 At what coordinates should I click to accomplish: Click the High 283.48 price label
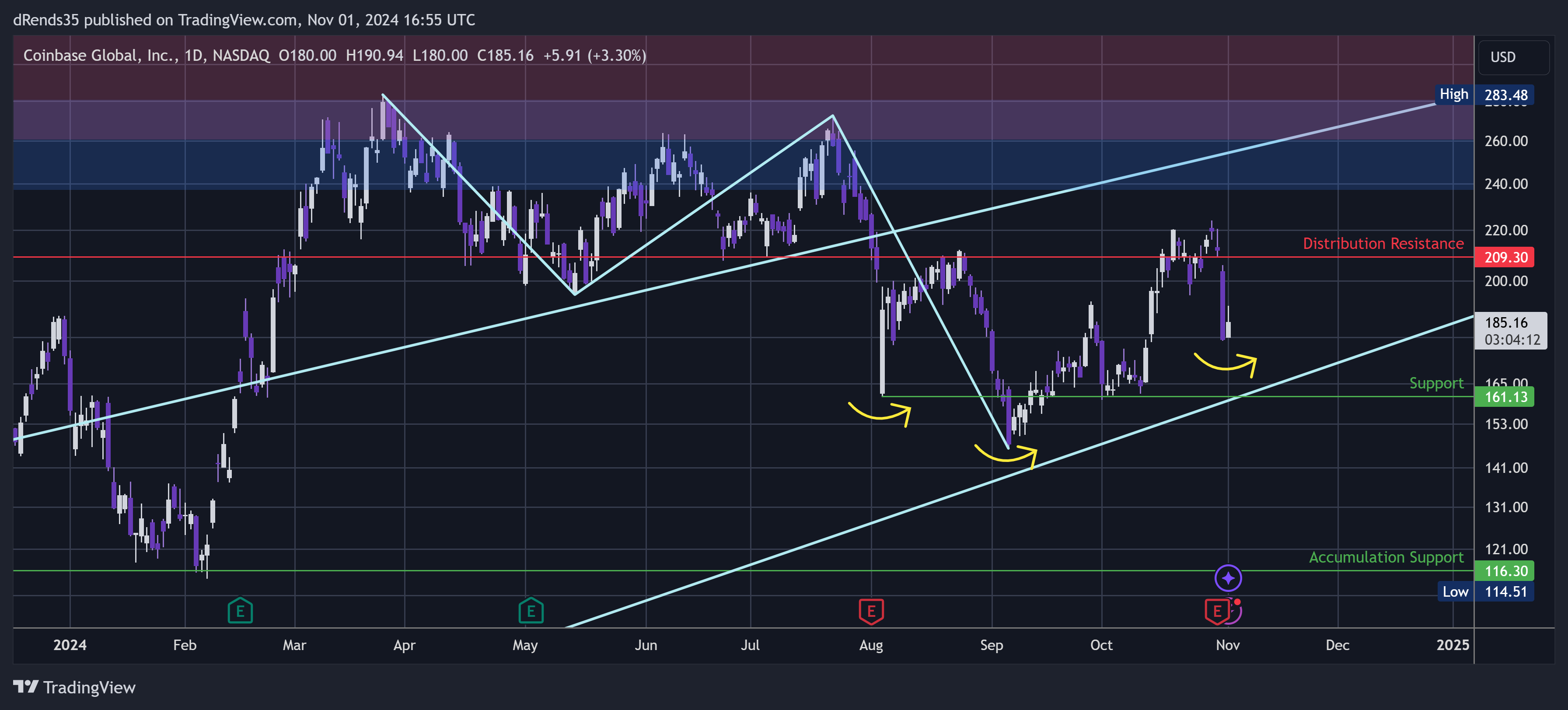1484,95
